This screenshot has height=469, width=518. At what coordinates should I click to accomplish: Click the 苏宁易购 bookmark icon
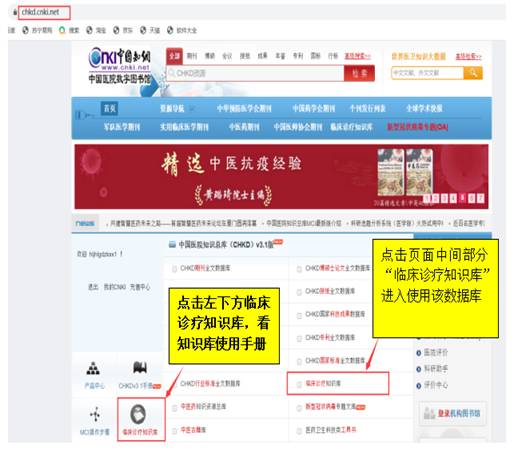25,30
